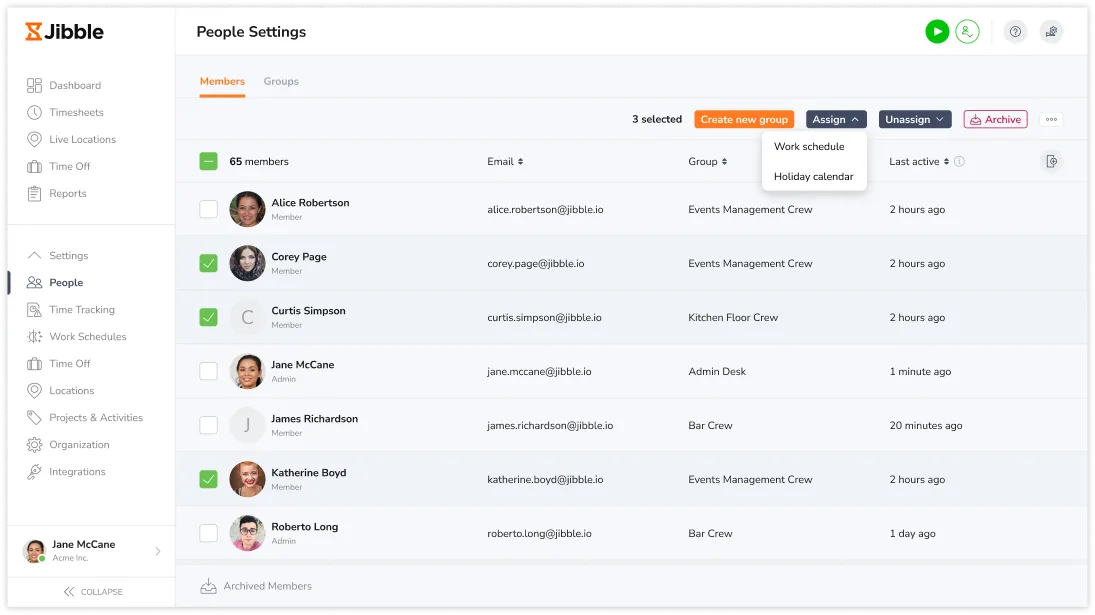
Task: Uncheck Corey Page's checkbox
Action: pos(208,264)
